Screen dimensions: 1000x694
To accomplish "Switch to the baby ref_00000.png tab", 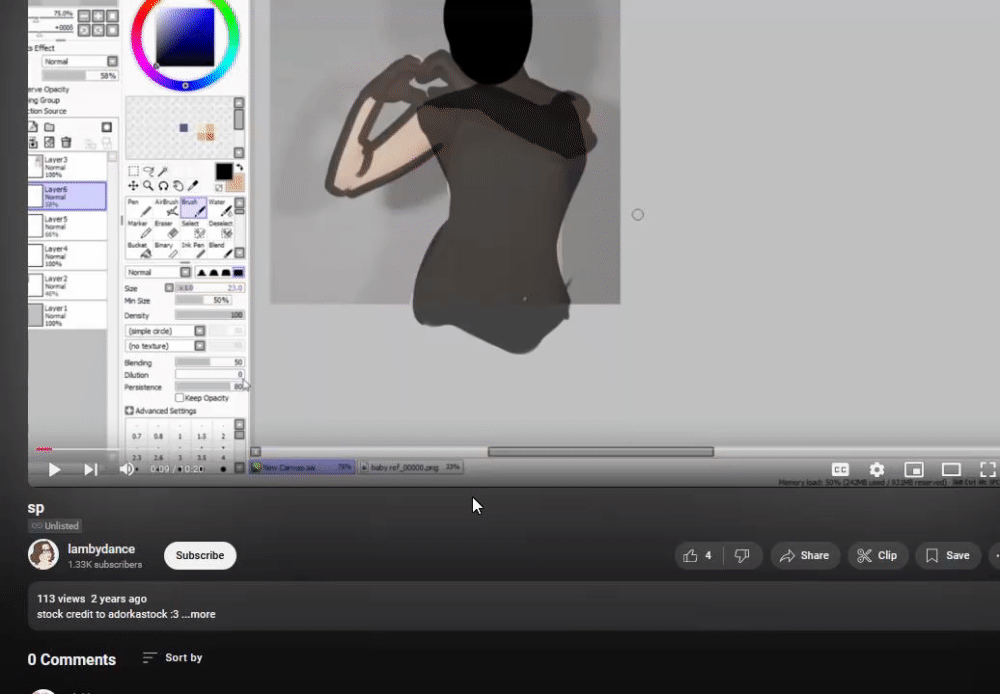I will pos(410,468).
